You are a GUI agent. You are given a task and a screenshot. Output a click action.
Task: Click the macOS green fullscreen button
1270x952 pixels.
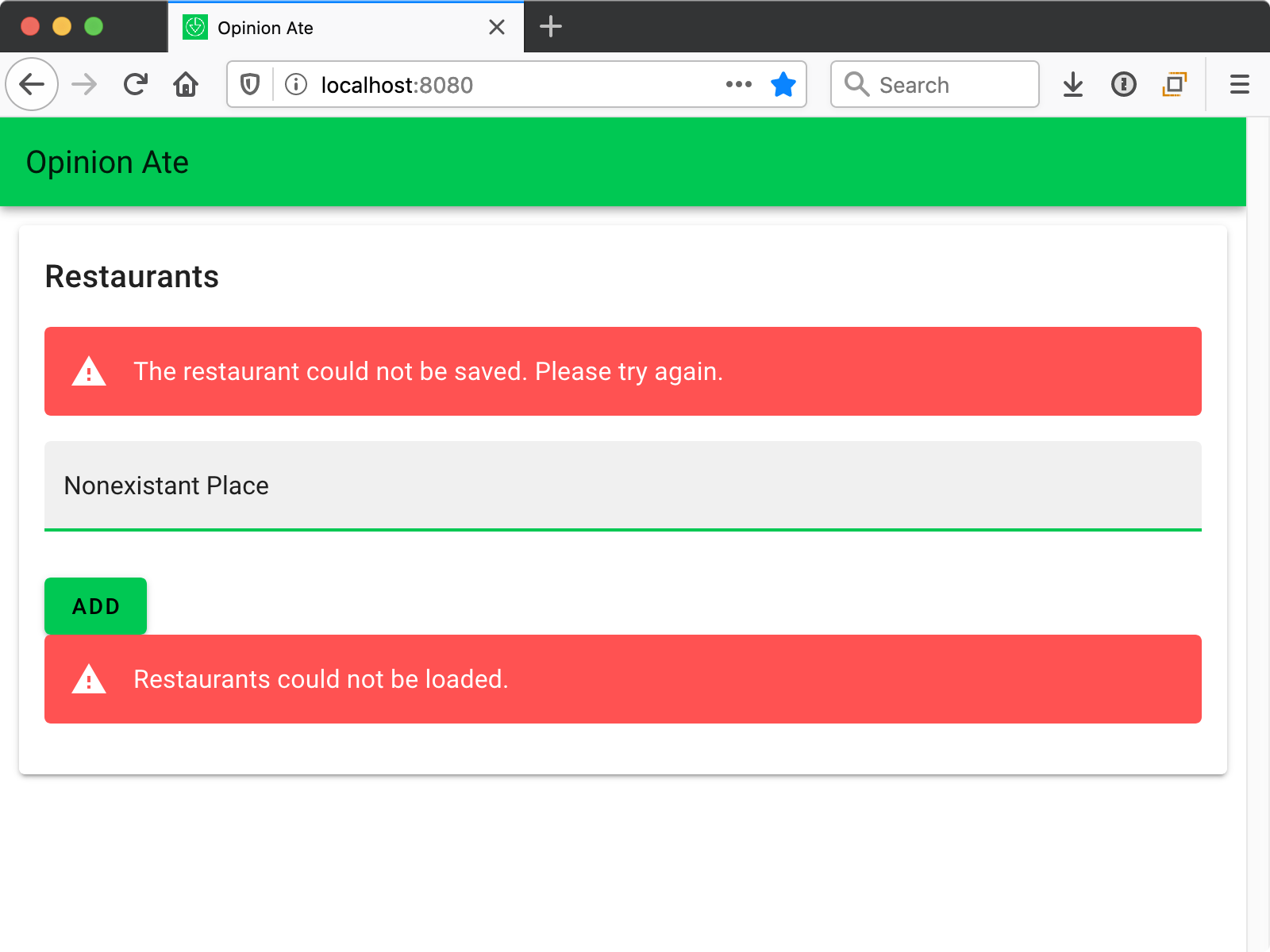point(94,26)
